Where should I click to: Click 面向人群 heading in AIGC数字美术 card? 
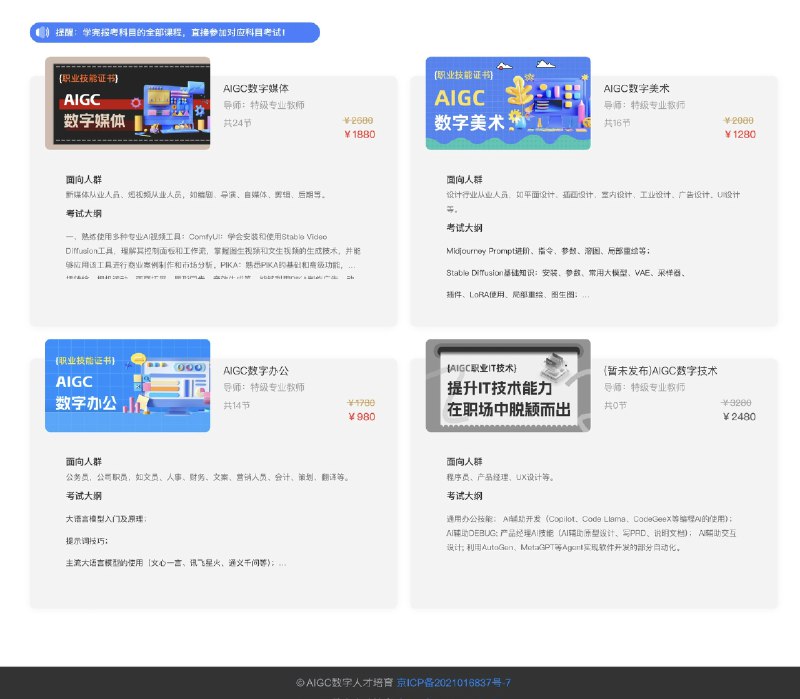point(464,179)
